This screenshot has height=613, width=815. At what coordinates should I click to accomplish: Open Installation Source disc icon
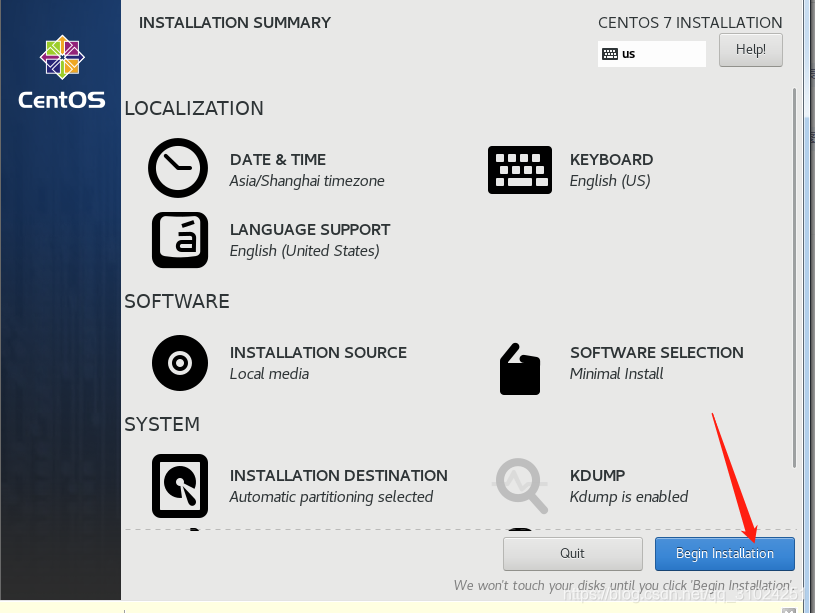pos(180,363)
